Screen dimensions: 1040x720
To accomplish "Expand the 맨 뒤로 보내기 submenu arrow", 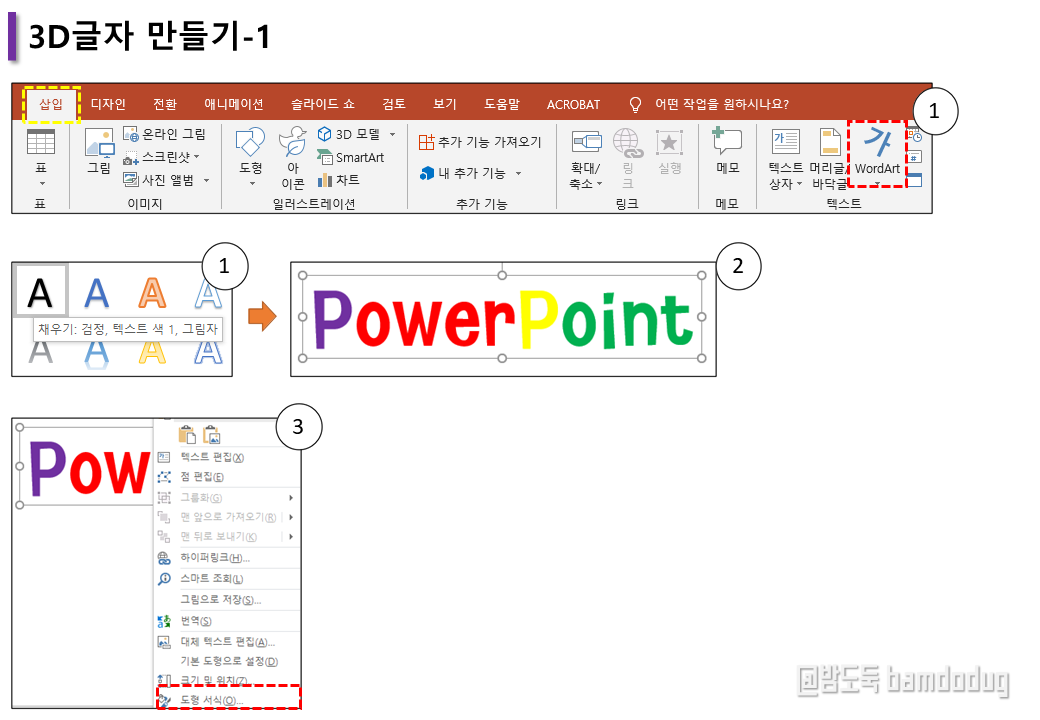I will coord(291,536).
